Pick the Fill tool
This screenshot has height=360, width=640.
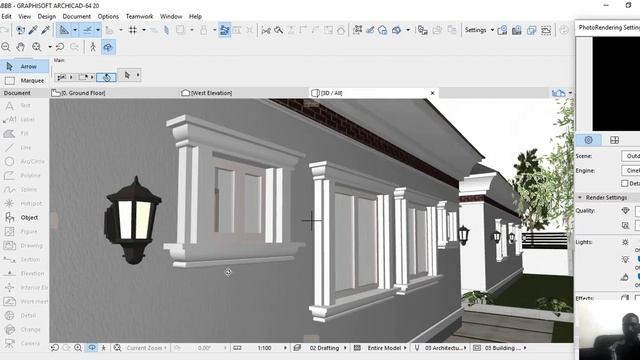24,133
